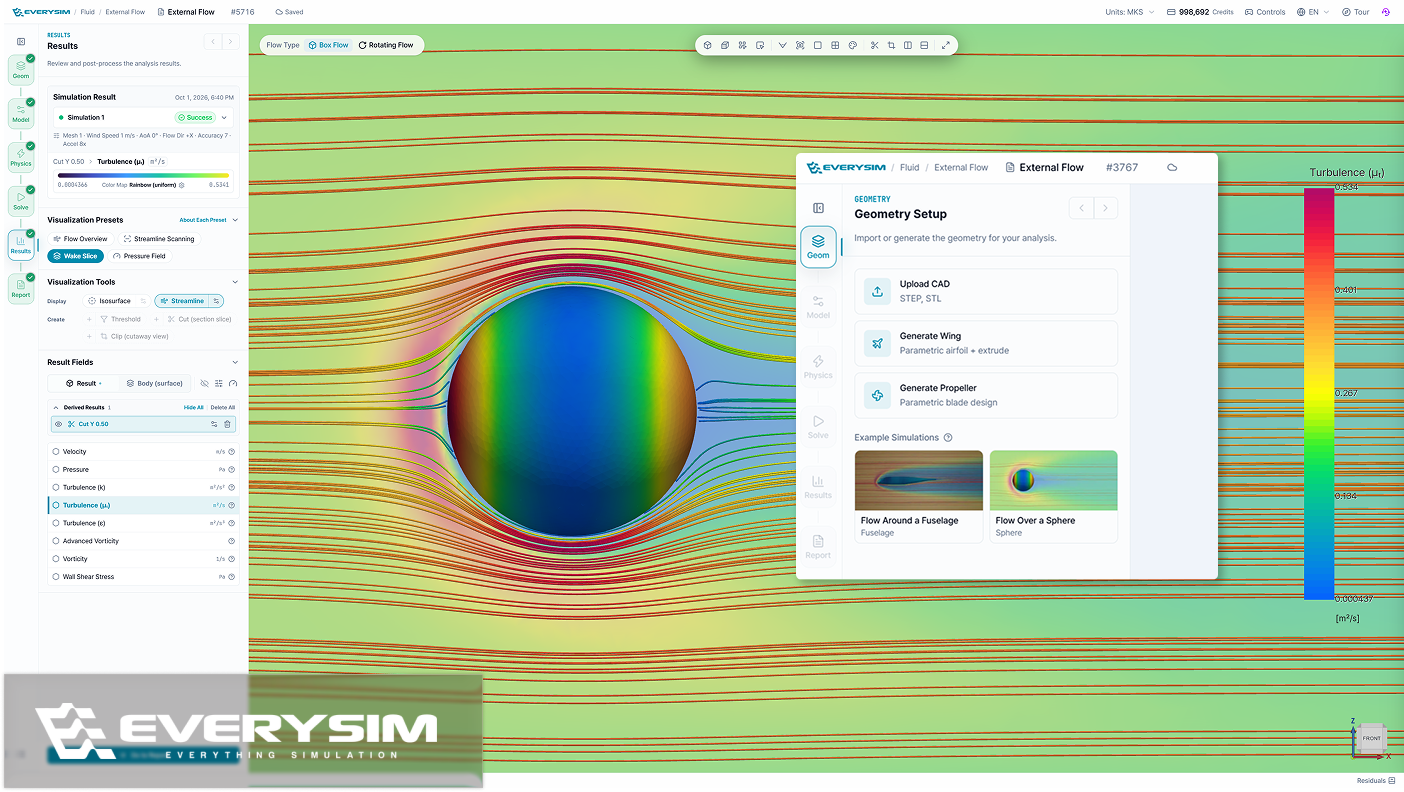Click the user account icon at top right
This screenshot has width=1404, height=792.
pos(1386,12)
